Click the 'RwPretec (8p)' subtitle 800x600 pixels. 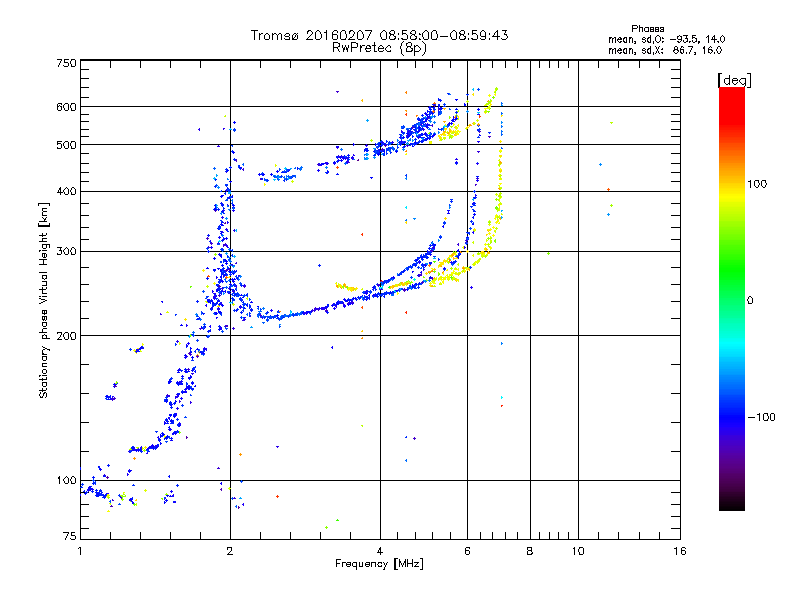click(379, 48)
